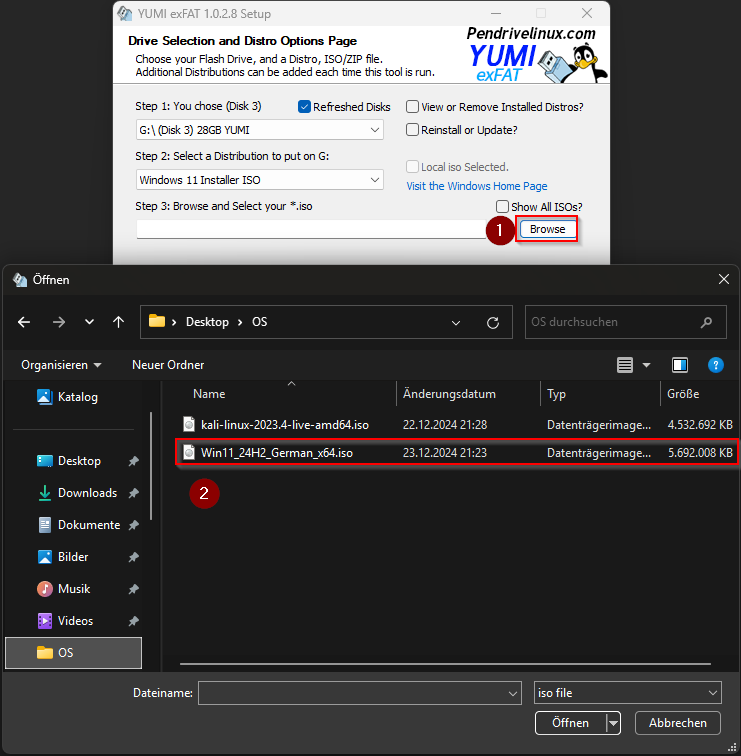Click the view layout icon
The height and width of the screenshot is (756, 741).
click(x=626, y=365)
